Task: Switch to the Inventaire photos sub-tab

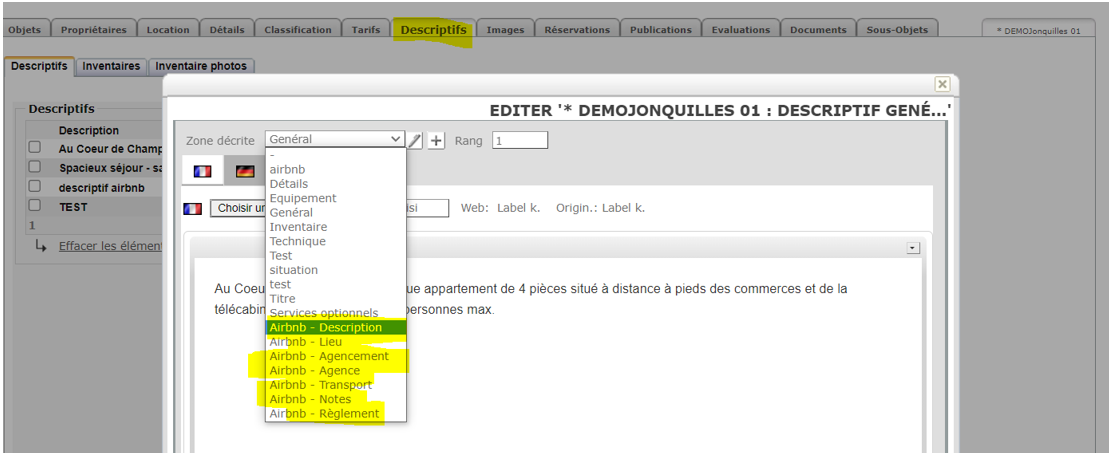Action: pos(201,66)
